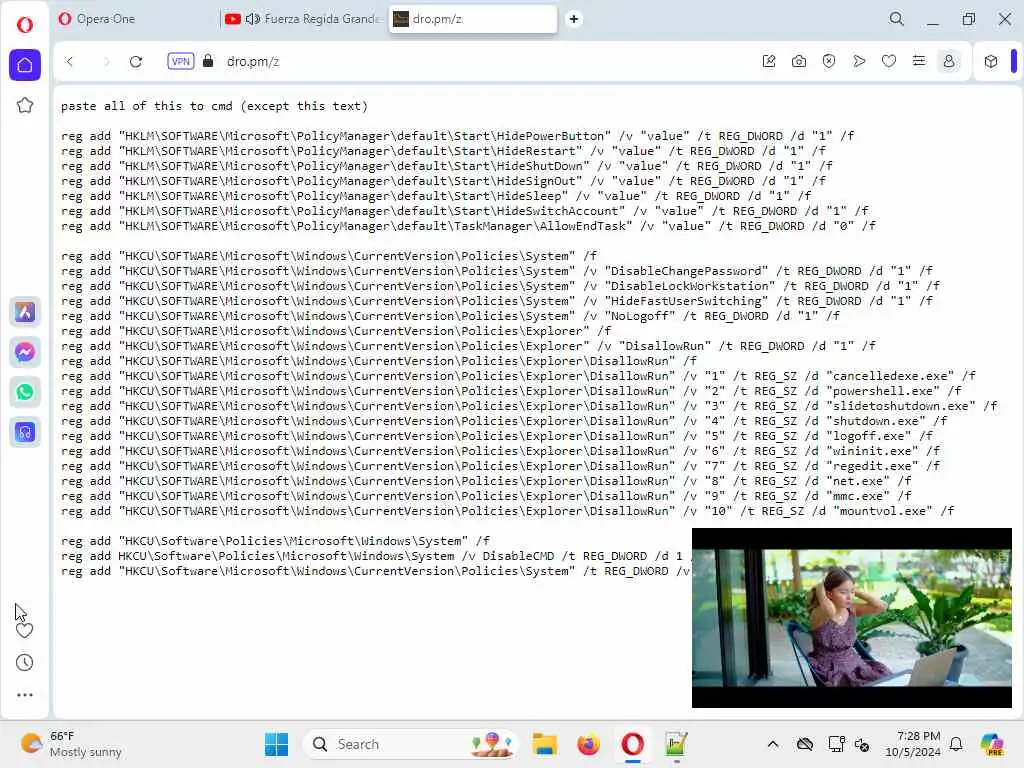Select the dro.pm/z tab
Screen dimensions: 1024x768
point(473,19)
